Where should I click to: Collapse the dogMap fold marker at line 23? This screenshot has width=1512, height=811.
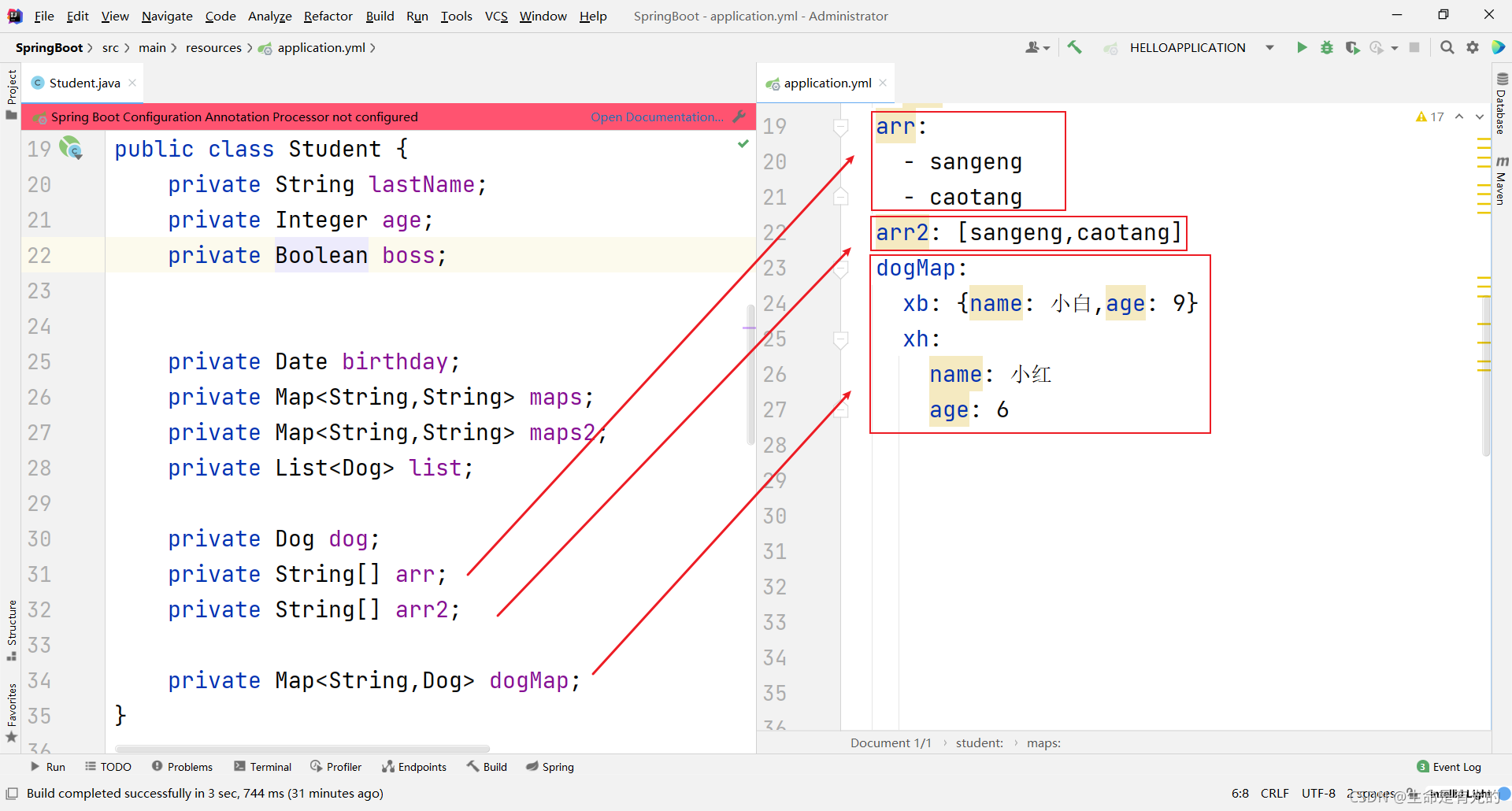click(841, 269)
